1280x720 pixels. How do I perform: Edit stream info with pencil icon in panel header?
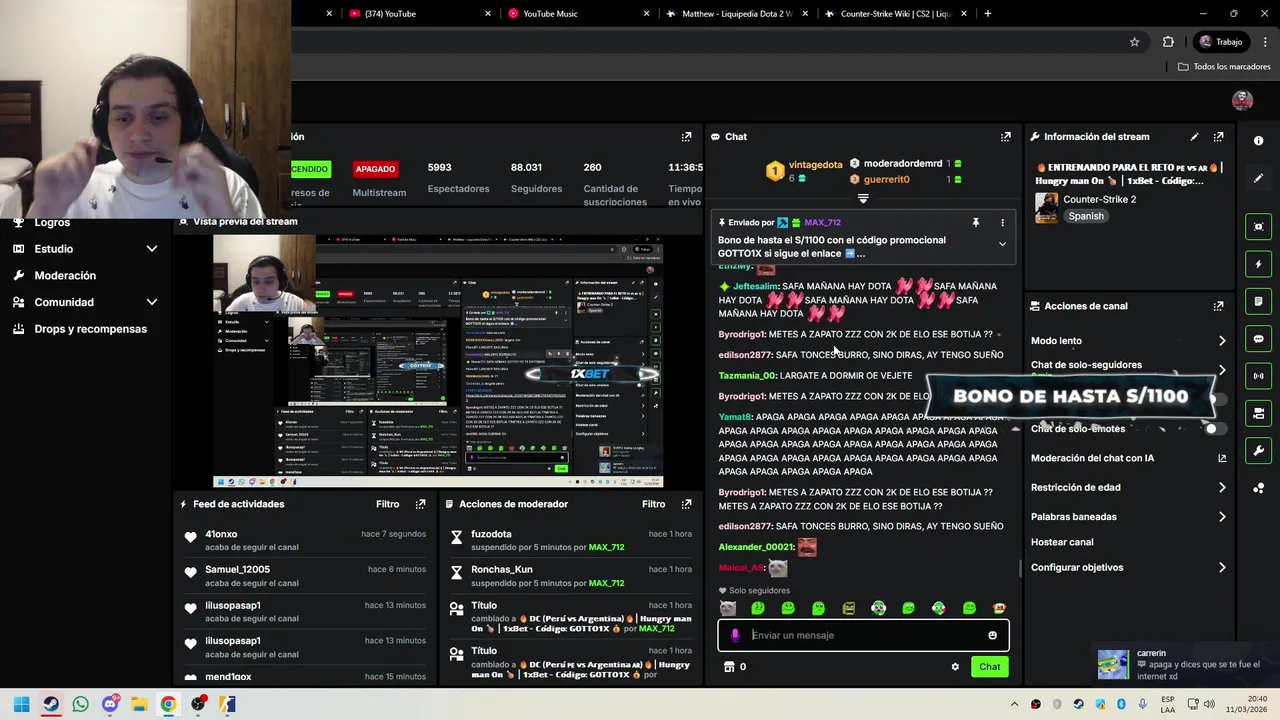[x=1194, y=137]
